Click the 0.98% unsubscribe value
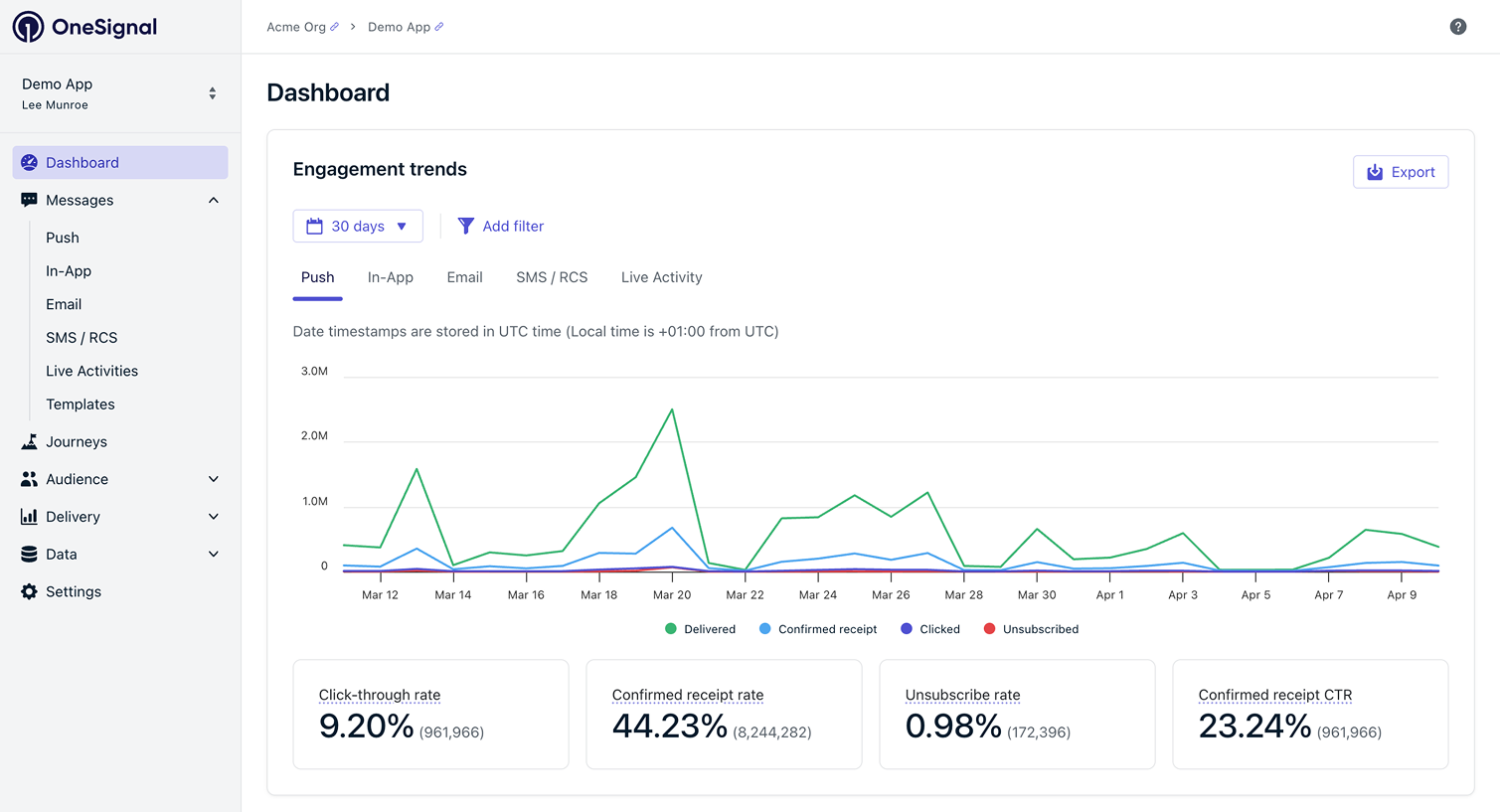 coord(953,727)
